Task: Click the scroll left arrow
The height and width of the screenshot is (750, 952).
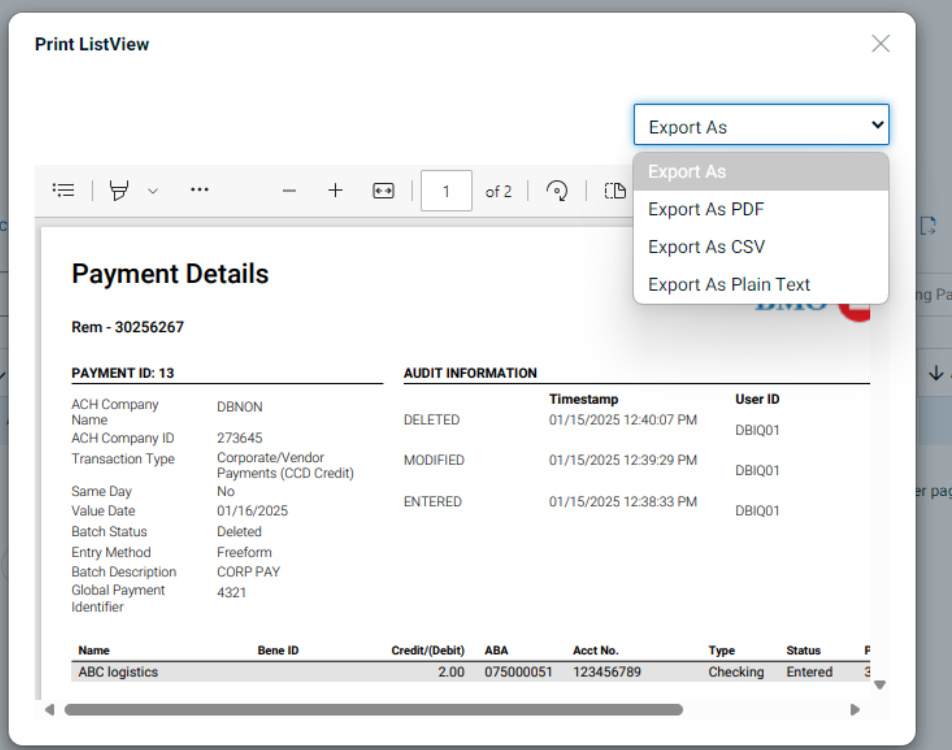Action: pyautogui.click(x=50, y=709)
